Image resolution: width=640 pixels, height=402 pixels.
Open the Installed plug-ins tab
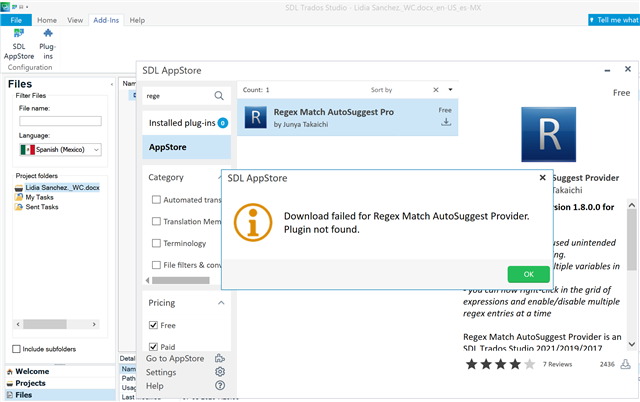point(187,123)
